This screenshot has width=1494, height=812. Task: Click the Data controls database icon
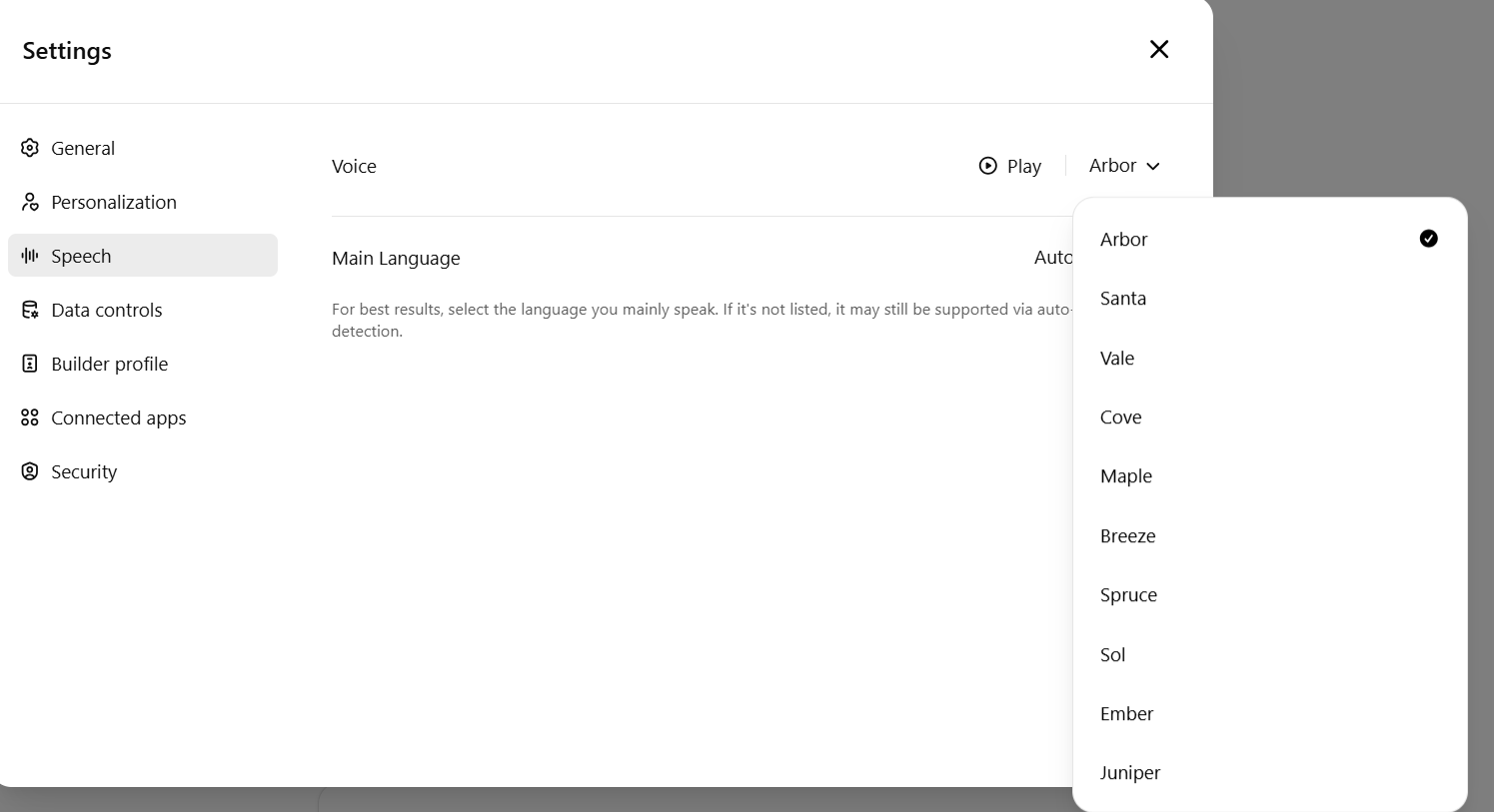point(30,310)
